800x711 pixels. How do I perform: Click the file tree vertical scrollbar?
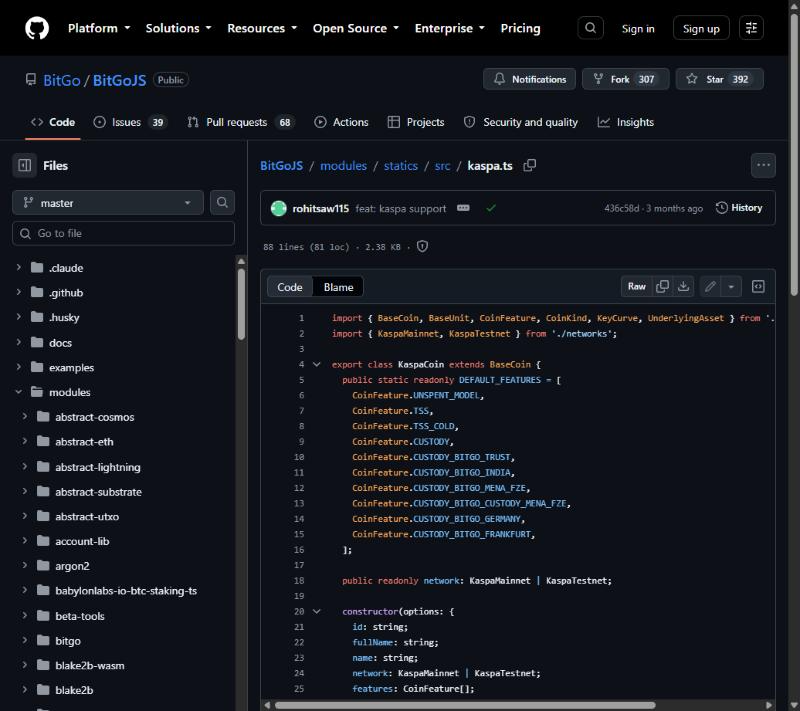click(241, 304)
